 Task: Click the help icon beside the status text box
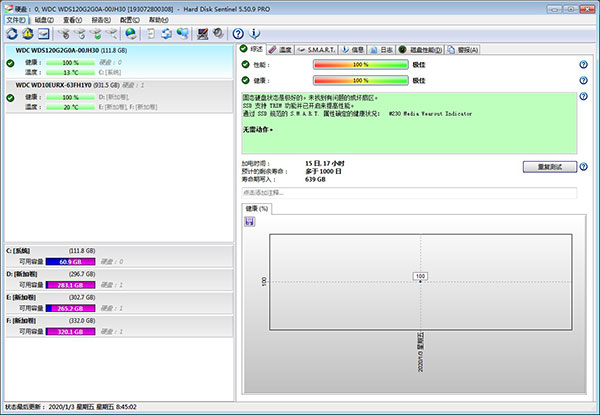click(x=582, y=98)
